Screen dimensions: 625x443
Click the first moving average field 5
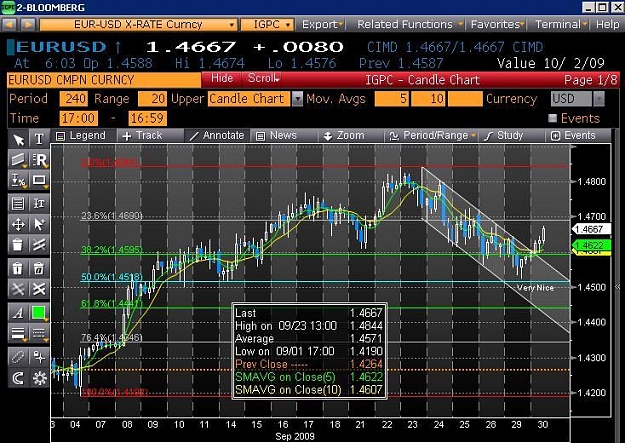392,98
